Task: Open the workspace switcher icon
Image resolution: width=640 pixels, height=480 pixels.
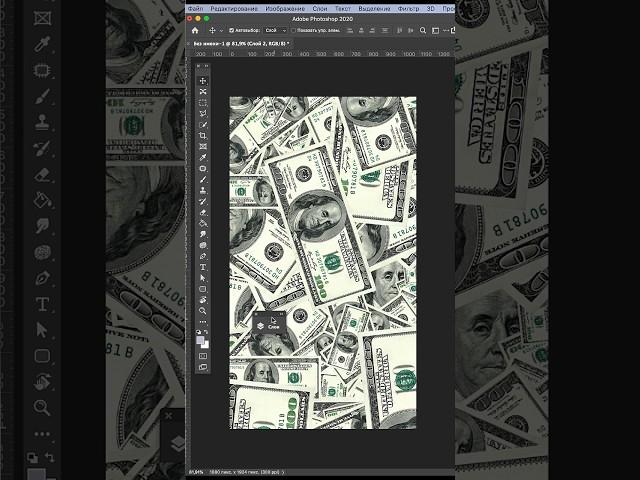Action: coord(436,31)
